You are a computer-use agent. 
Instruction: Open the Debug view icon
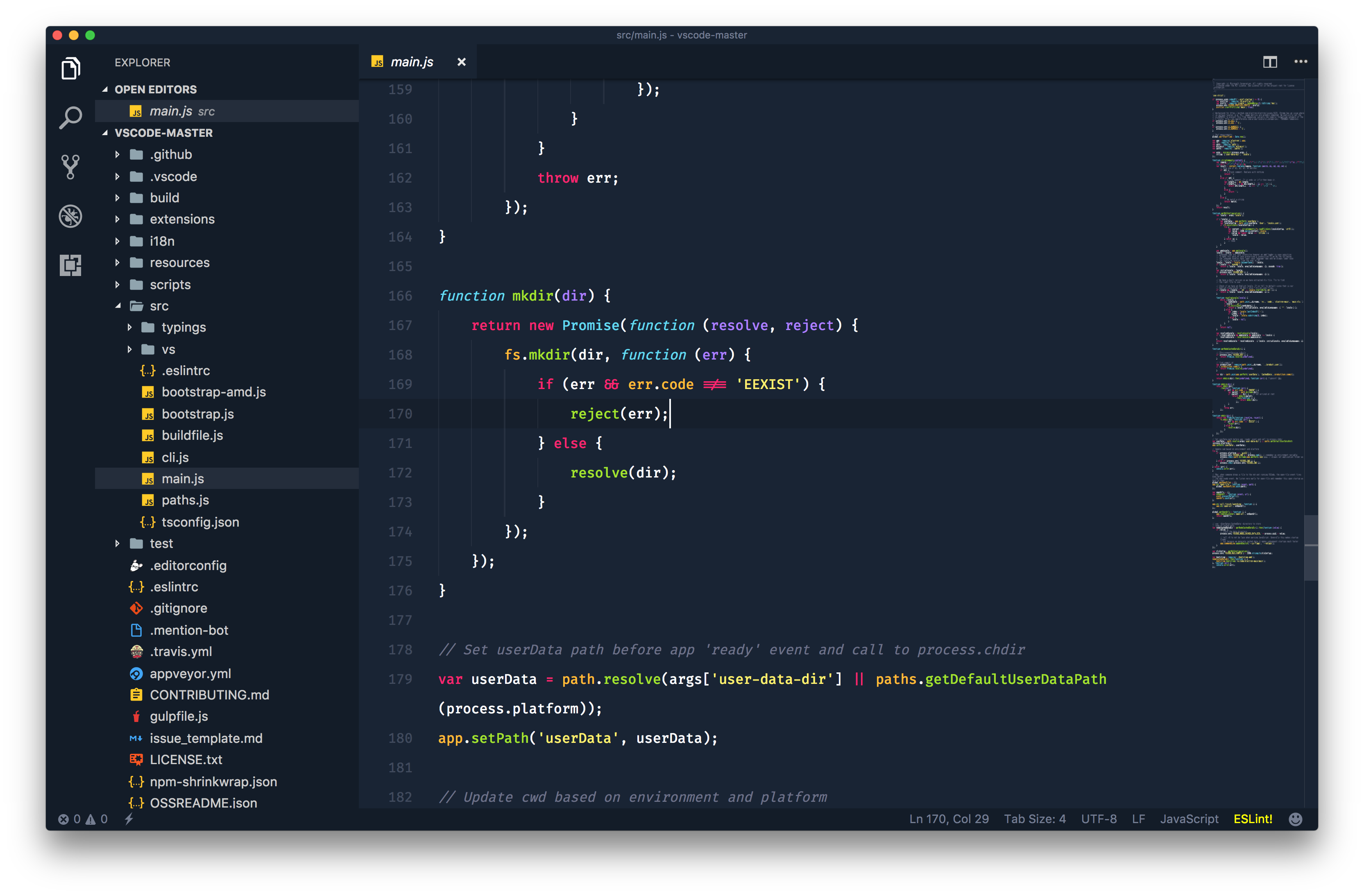pyautogui.click(x=70, y=216)
